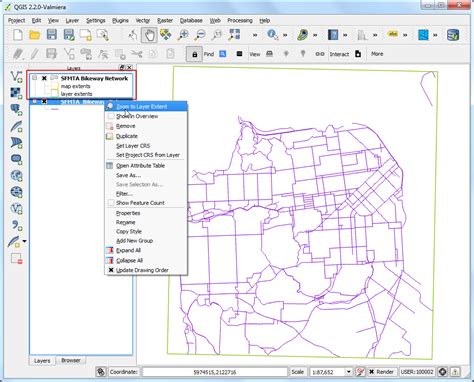This screenshot has width=474, height=382.
Task: Undock the Layers panel with float button
Action: click(x=122, y=68)
